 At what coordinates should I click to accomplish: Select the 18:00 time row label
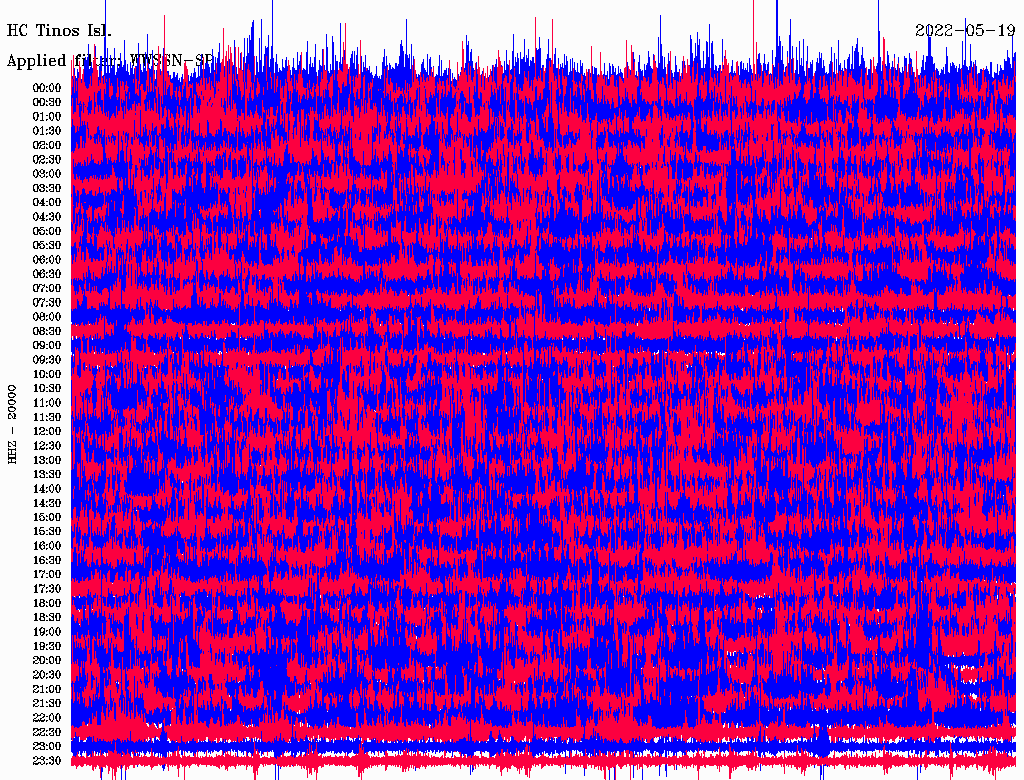point(47,603)
